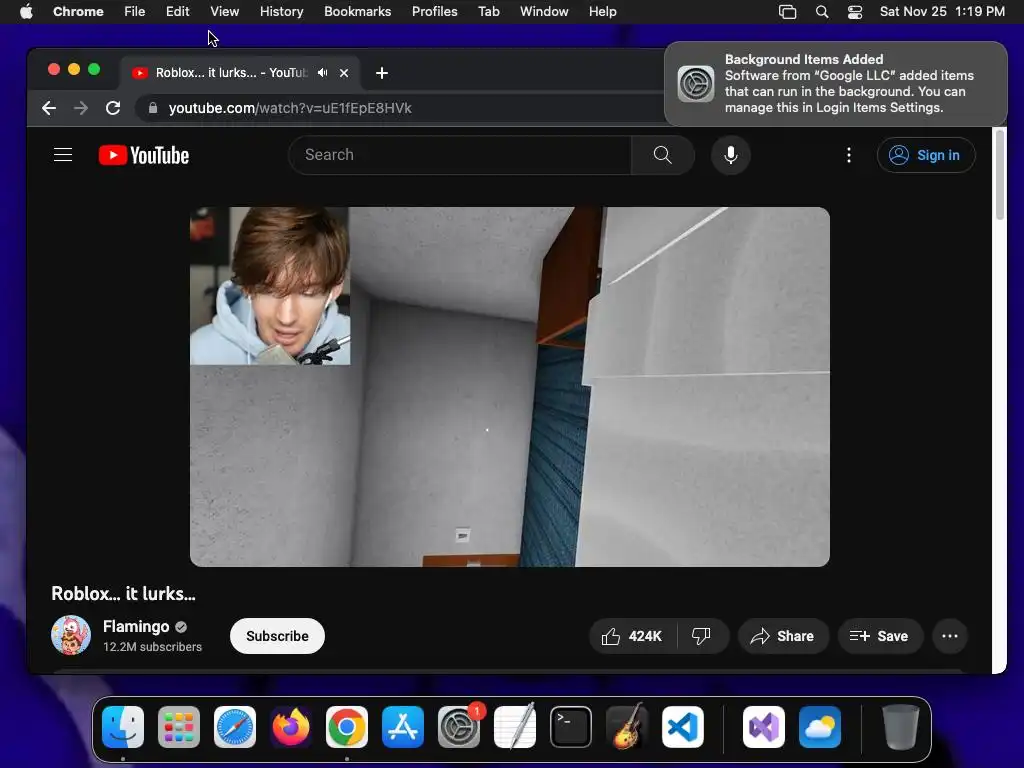Open the Tab menu

tap(488, 11)
